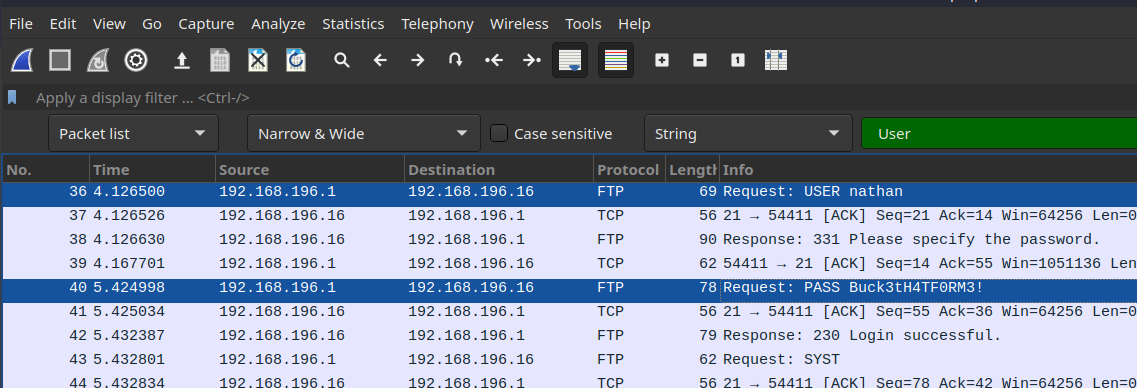Zoom out the main window text

(x=700, y=60)
